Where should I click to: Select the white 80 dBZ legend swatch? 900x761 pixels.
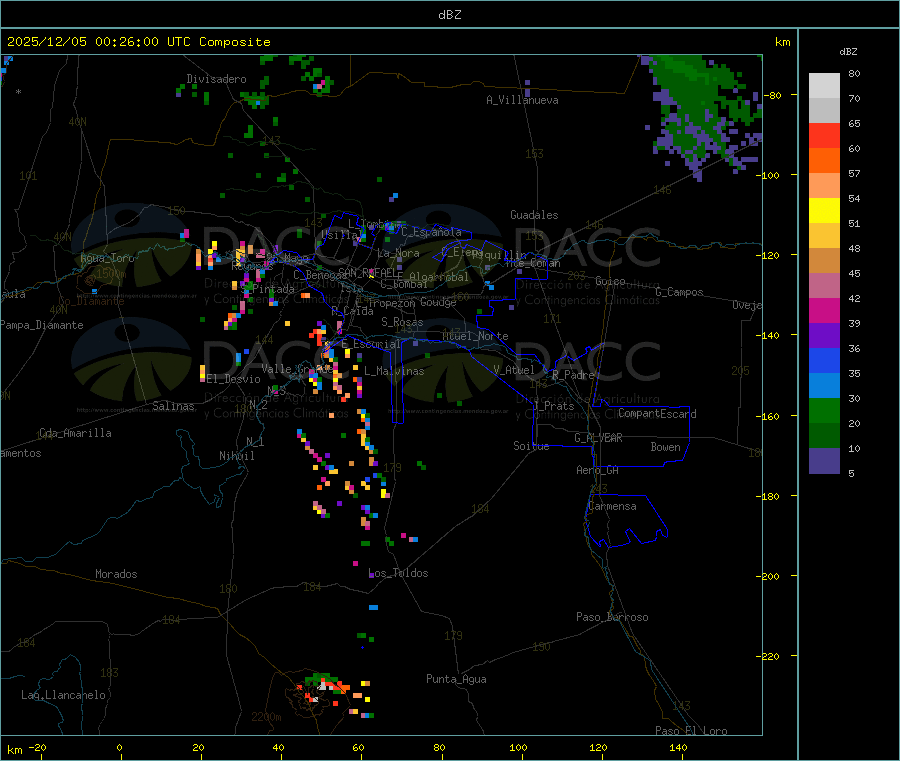tap(824, 86)
